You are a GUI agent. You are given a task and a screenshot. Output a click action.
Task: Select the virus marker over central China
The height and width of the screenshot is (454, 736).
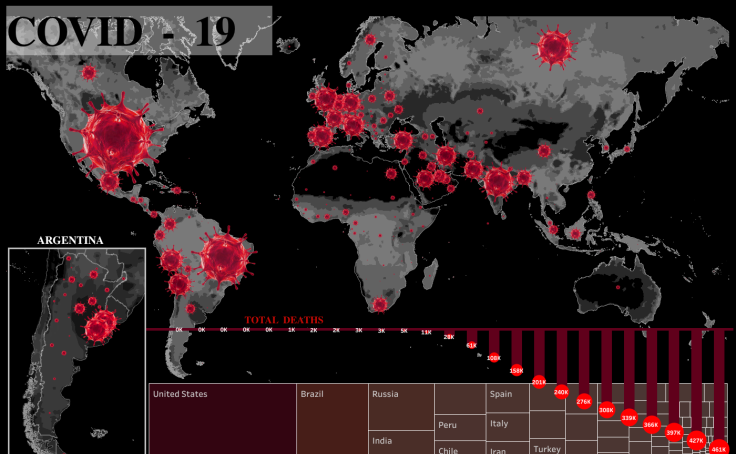[x=544, y=151]
